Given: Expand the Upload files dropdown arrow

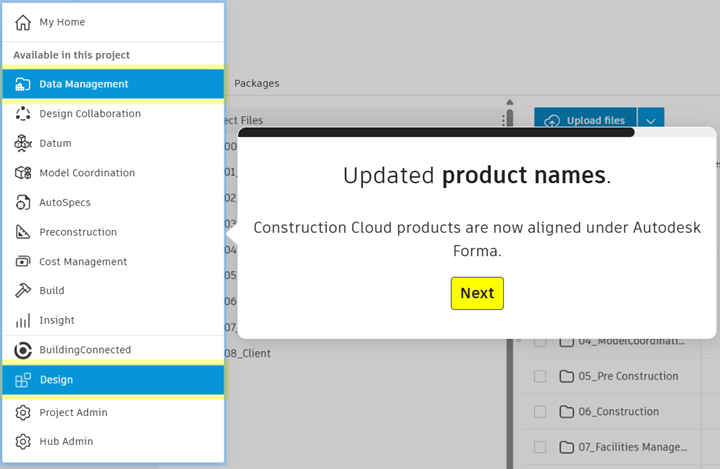Looking at the screenshot, I should tap(650, 120).
